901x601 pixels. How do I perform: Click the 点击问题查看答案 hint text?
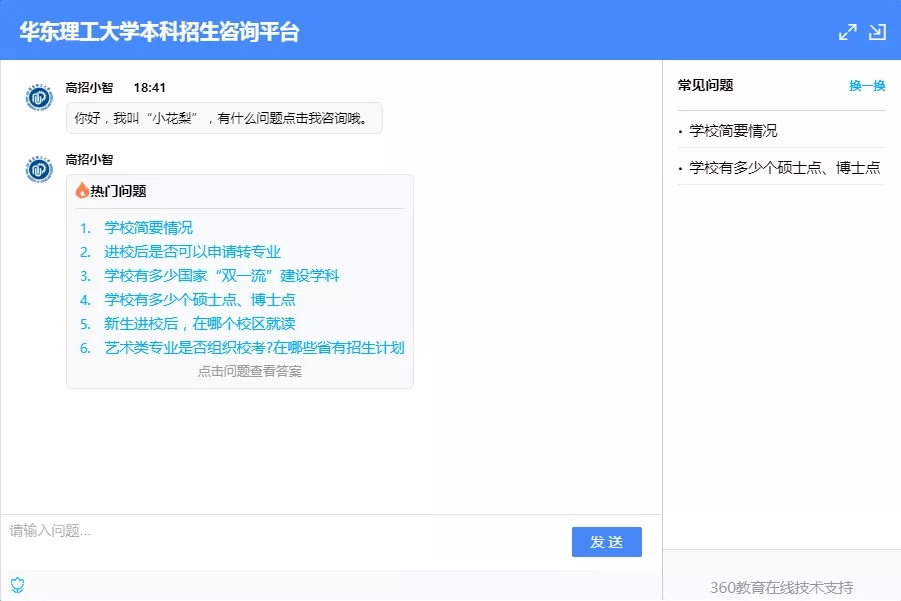(x=250, y=371)
